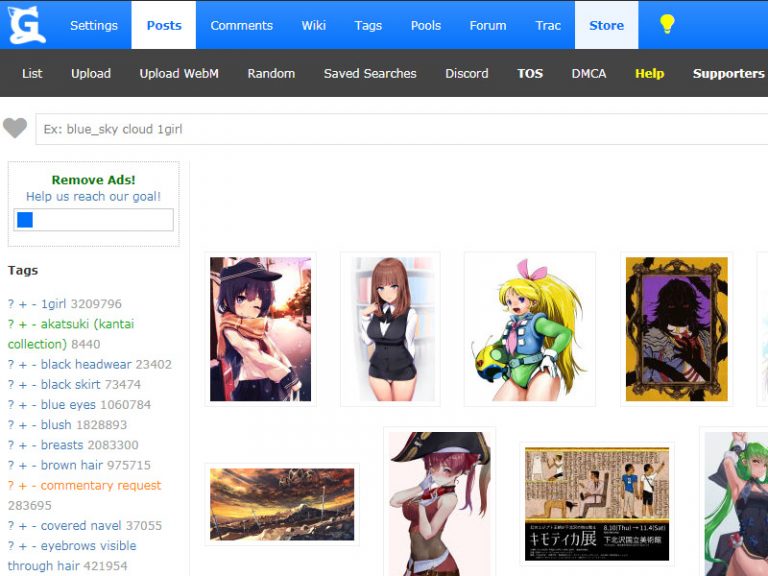Click the ? next to eyebrows visible

pyautogui.click(x=11, y=546)
